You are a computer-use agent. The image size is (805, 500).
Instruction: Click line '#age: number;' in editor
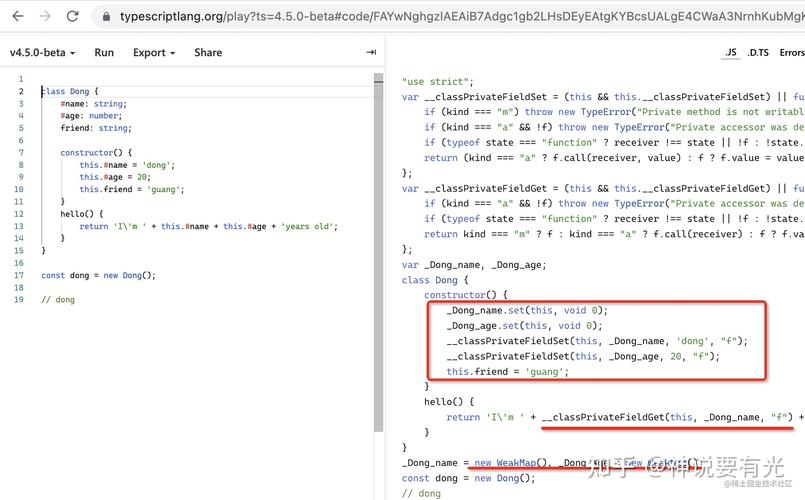(x=91, y=116)
